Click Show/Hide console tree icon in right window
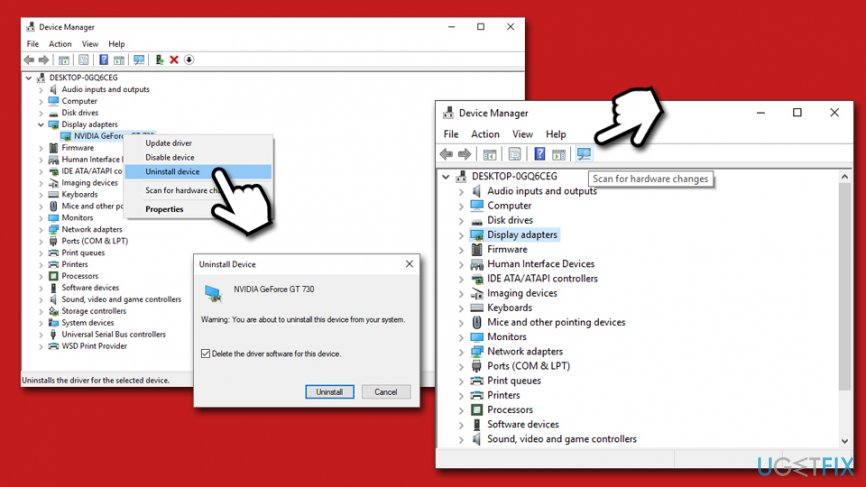The image size is (866, 487). pos(489,155)
